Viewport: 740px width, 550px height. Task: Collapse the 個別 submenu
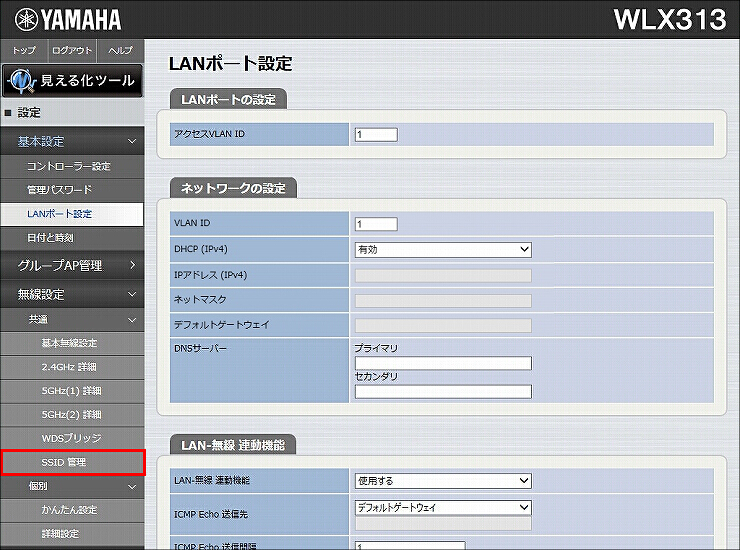point(72,486)
